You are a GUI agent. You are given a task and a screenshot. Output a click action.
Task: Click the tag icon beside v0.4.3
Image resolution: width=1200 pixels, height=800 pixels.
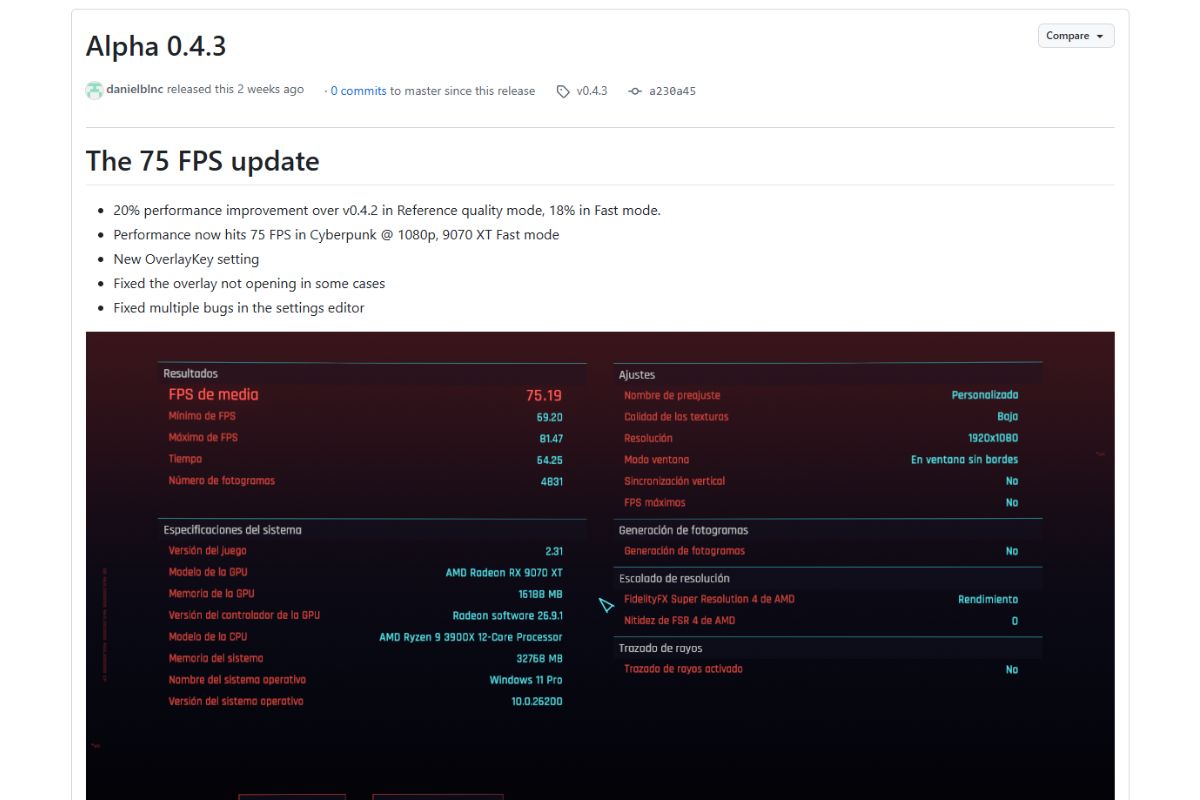click(563, 91)
